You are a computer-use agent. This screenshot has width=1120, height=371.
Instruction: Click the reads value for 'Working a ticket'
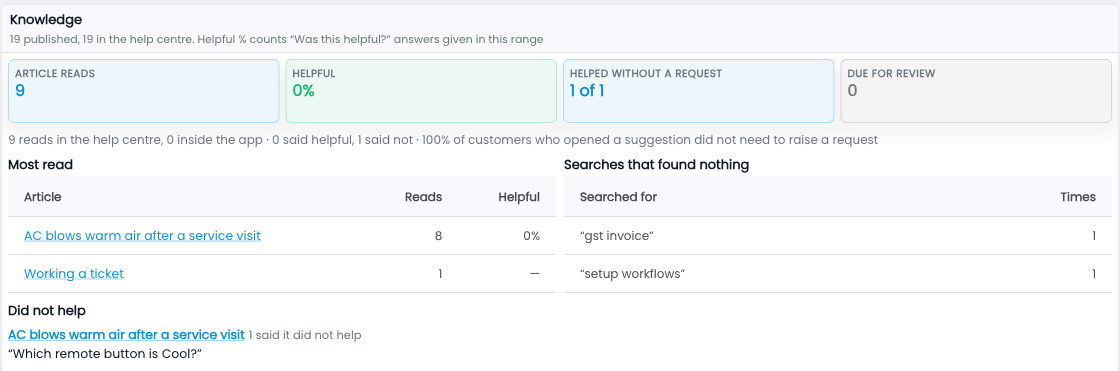pyautogui.click(x=440, y=274)
